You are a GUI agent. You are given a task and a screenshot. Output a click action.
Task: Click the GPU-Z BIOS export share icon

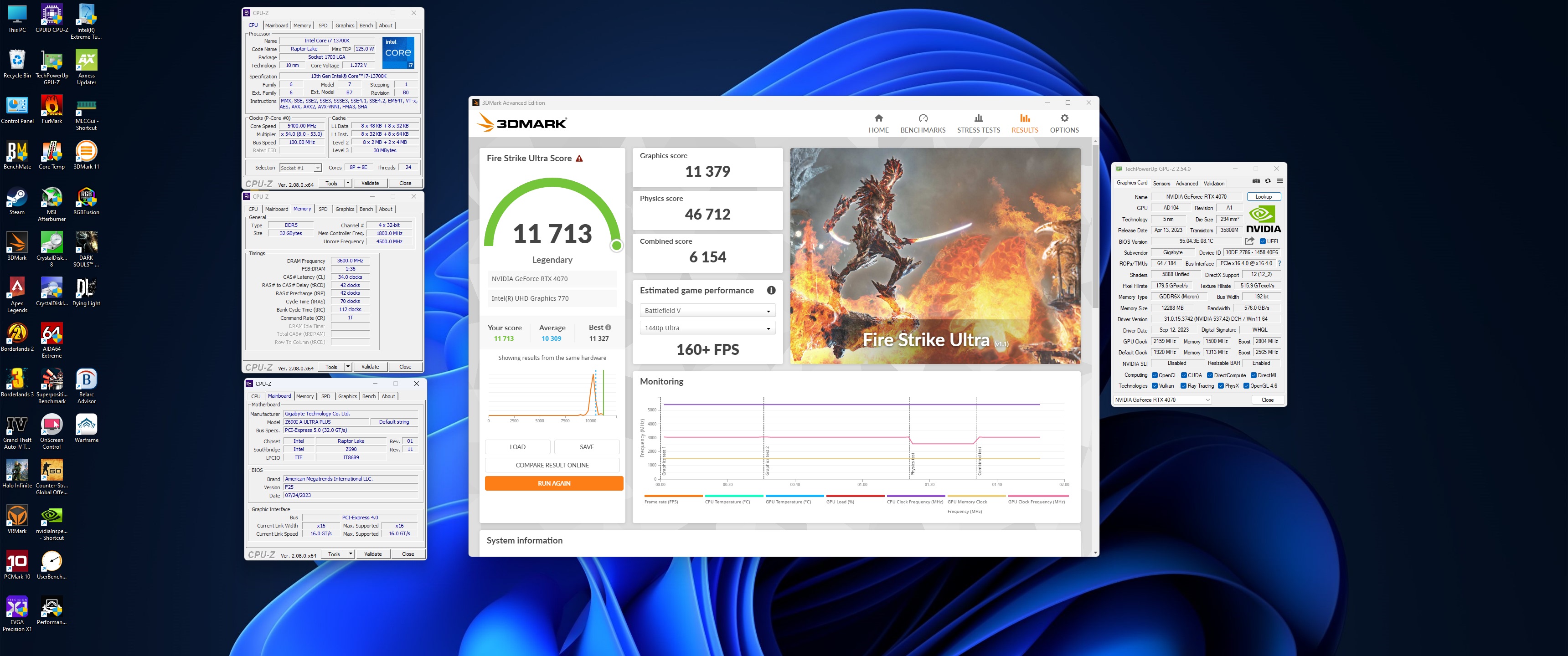point(1250,241)
